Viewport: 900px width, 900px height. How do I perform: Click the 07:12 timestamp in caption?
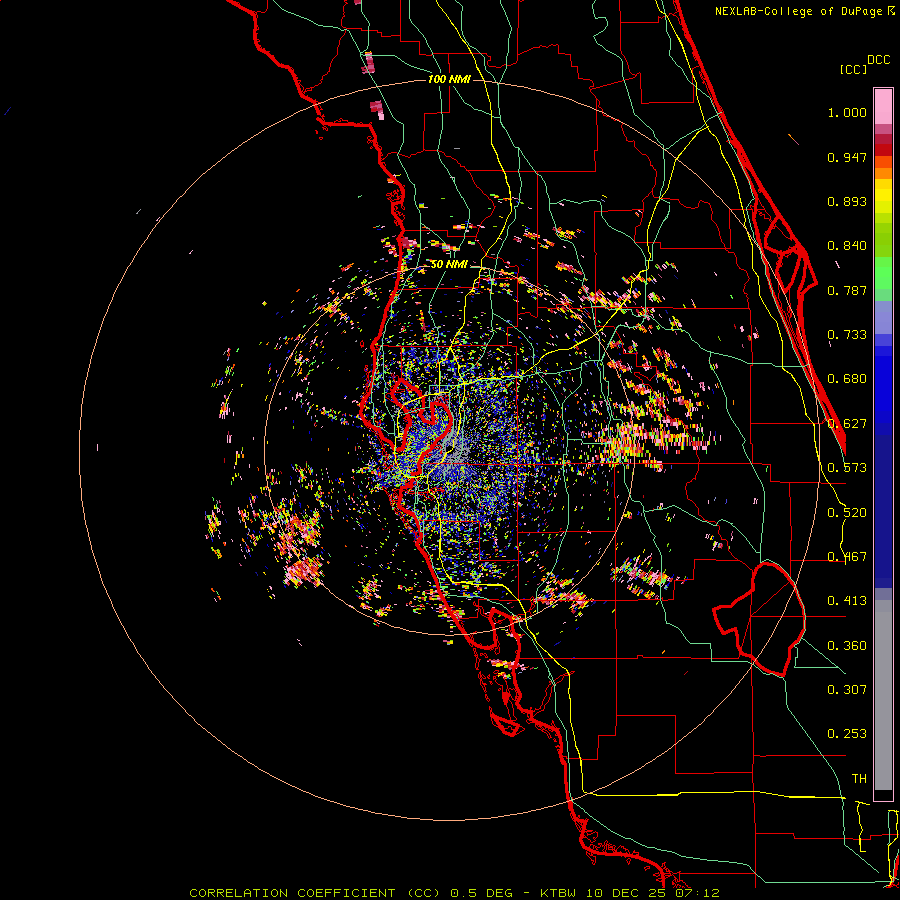tap(696, 893)
